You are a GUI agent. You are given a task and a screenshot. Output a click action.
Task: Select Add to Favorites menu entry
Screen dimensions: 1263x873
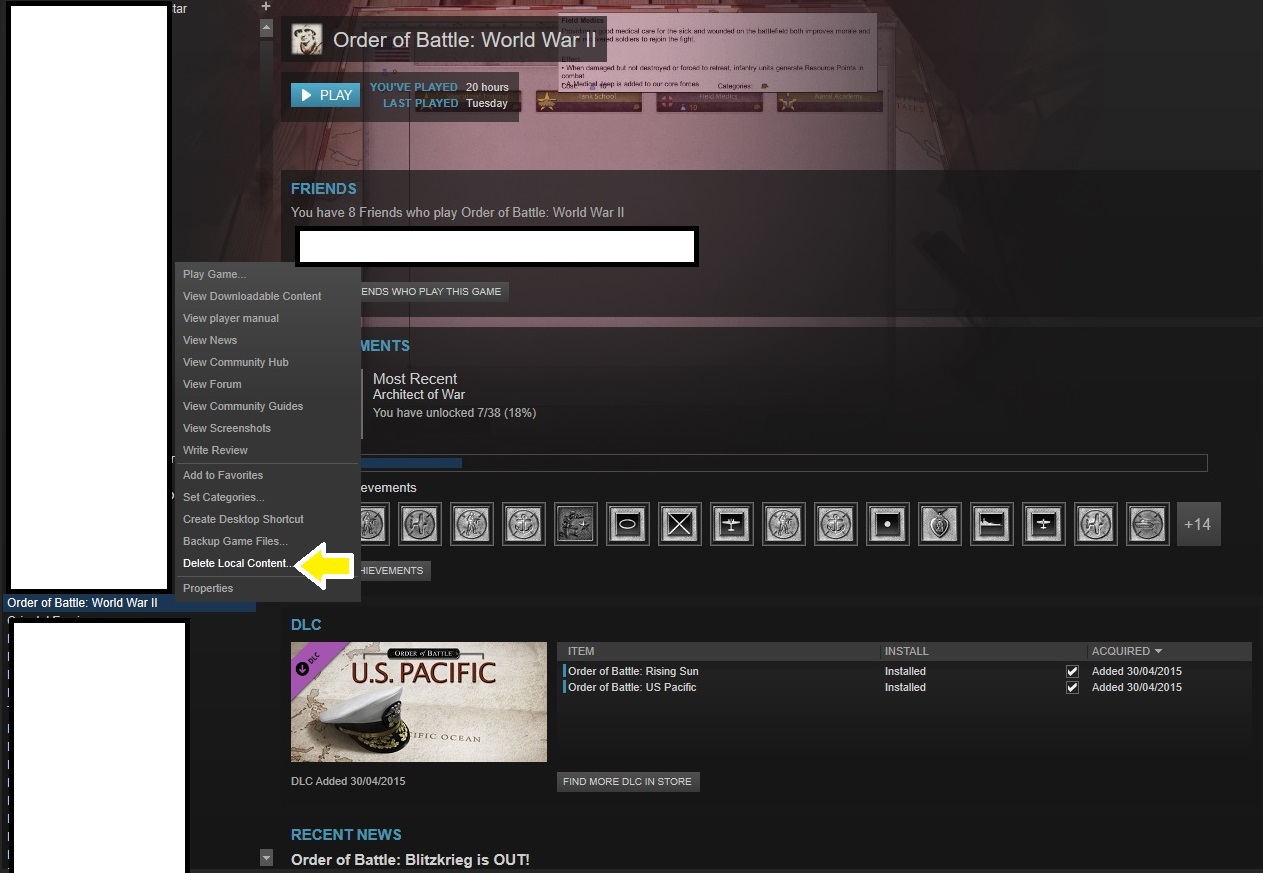point(223,475)
